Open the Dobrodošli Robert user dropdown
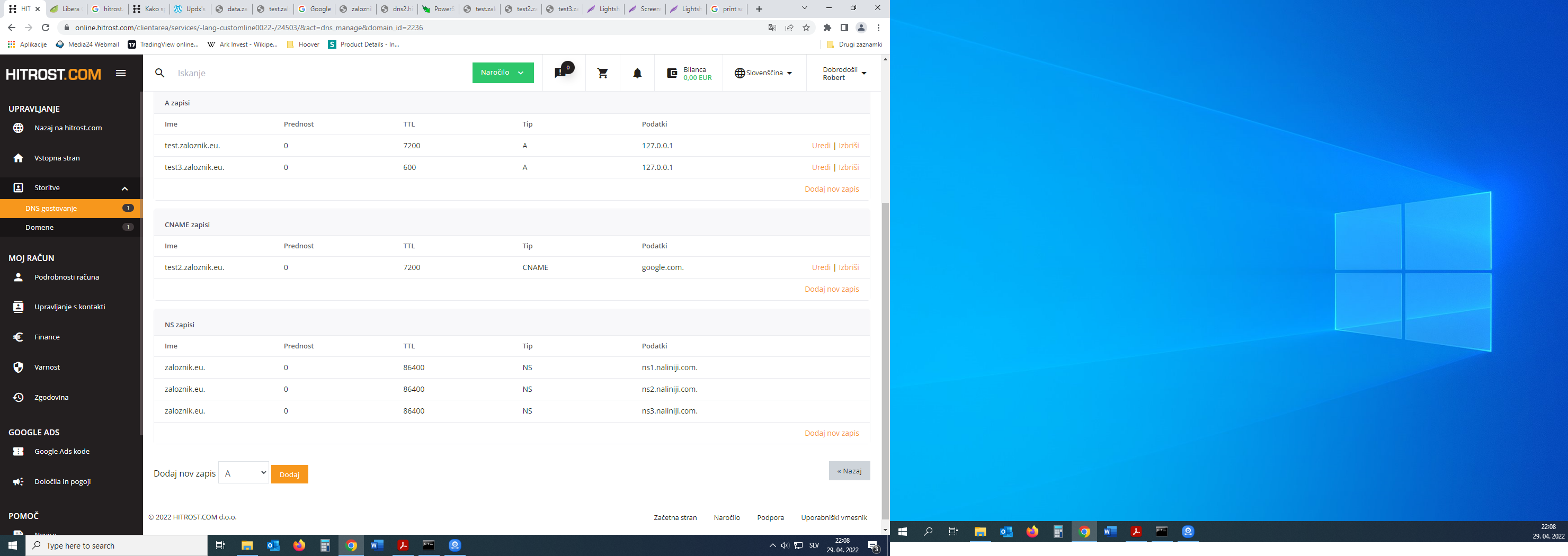Image resolution: width=1568 pixels, height=556 pixels. click(844, 74)
